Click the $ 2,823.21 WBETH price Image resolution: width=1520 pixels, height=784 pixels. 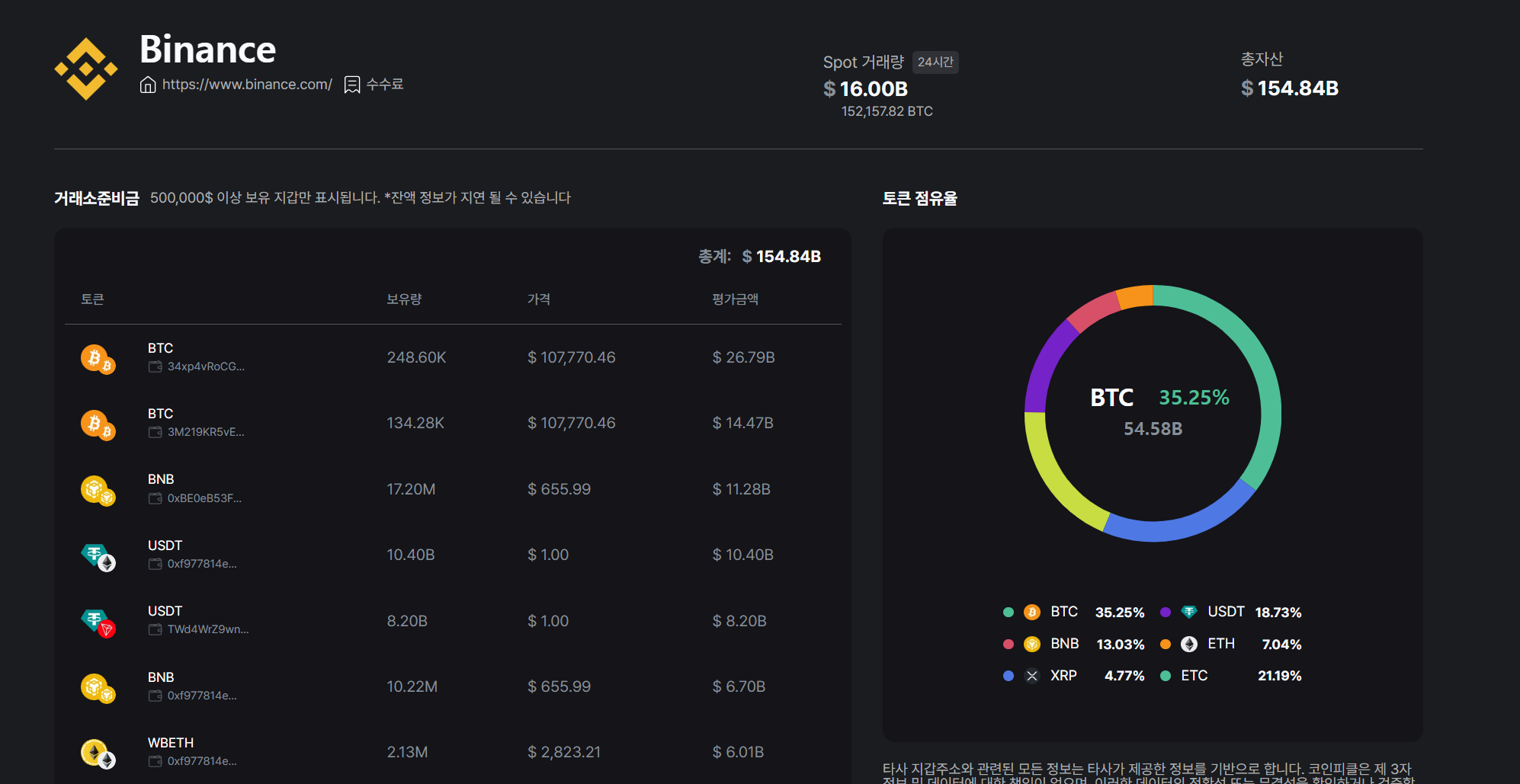tap(564, 753)
